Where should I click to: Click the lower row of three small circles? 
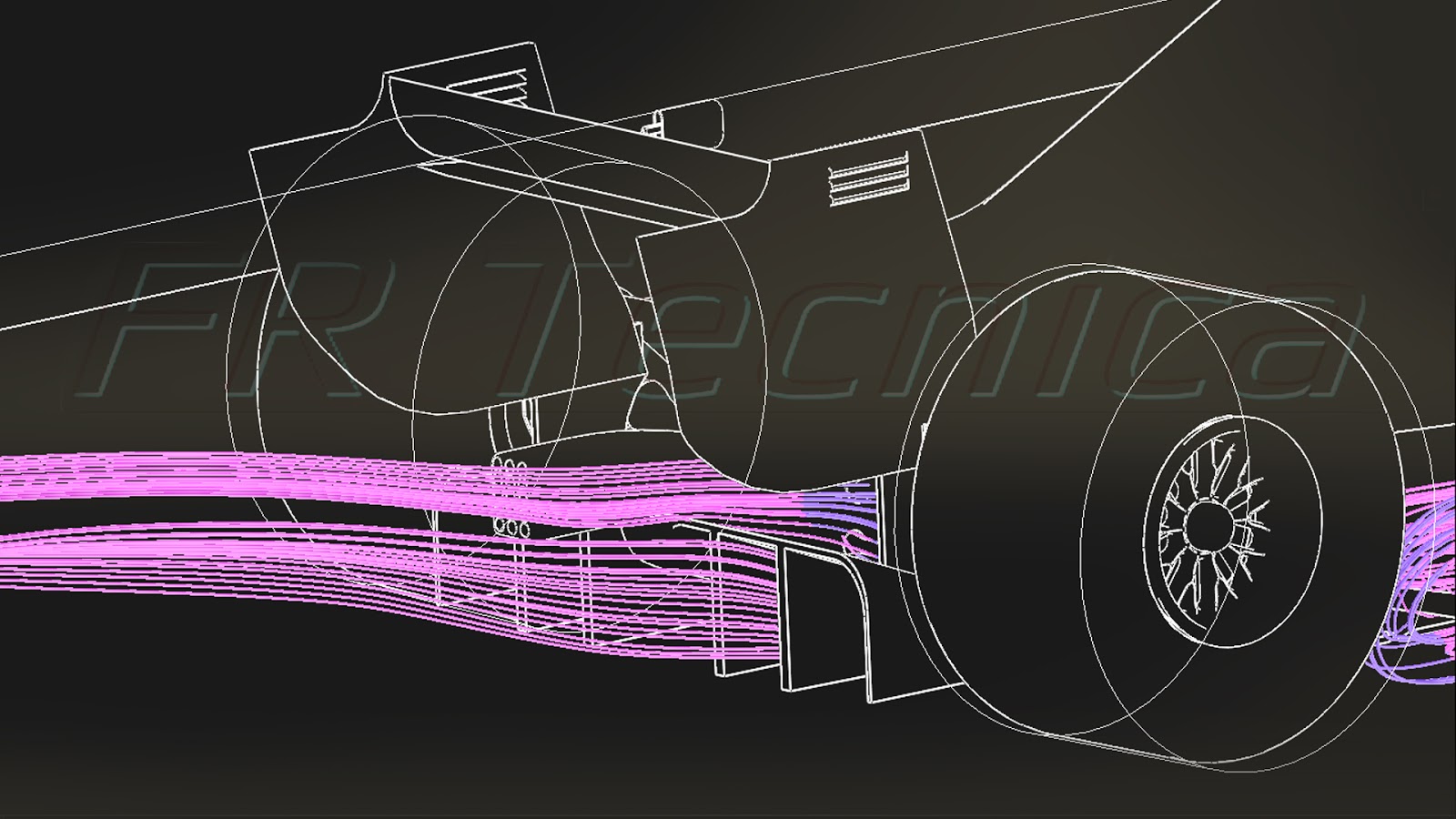pyautogui.click(x=510, y=527)
